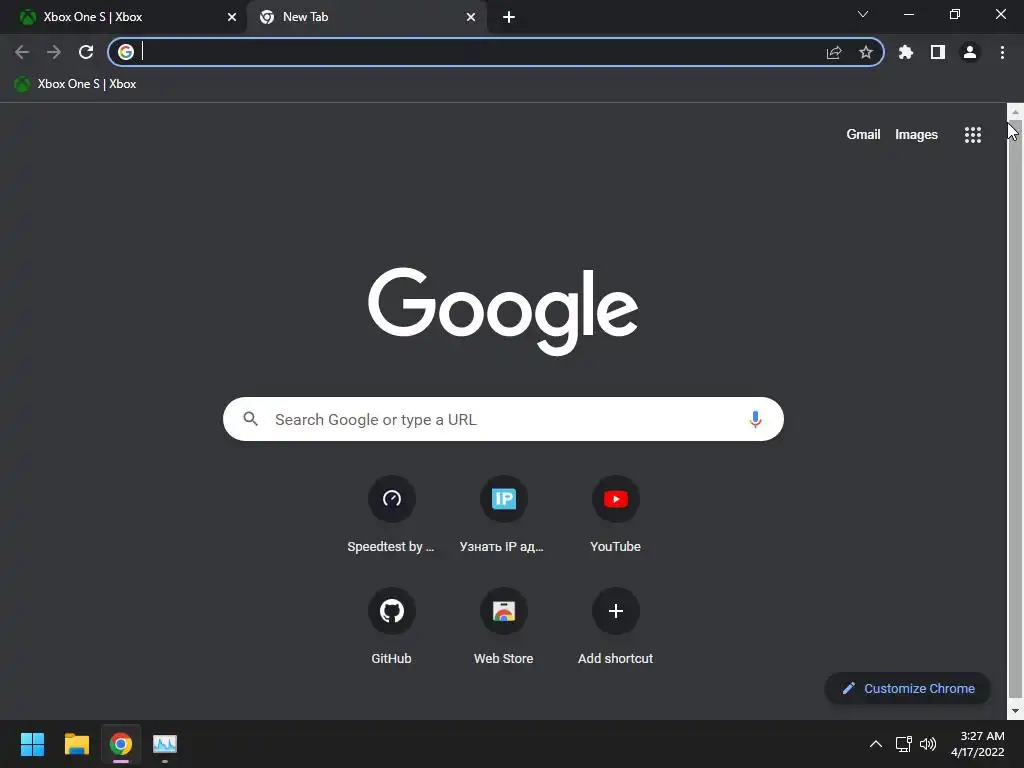Open the GitHub shortcut
1024x768 pixels.
click(x=391, y=627)
